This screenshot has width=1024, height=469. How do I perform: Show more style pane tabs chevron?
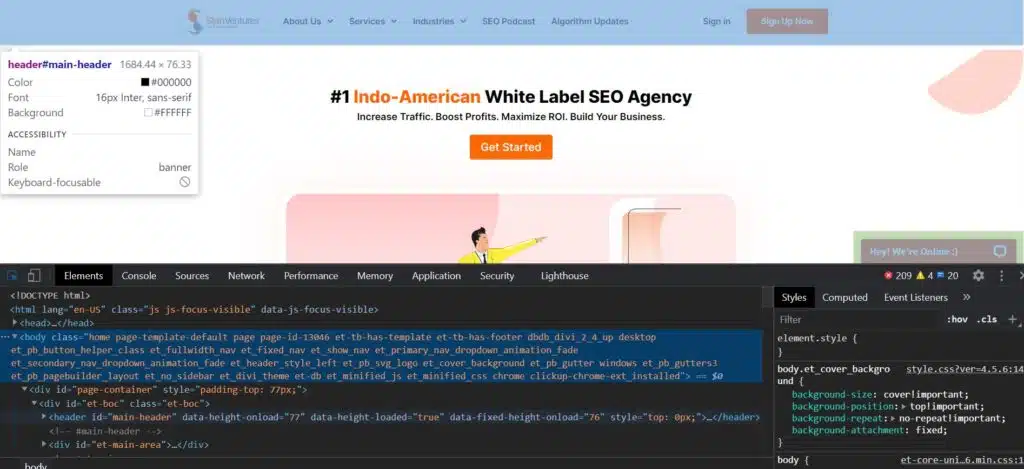pyautogui.click(x=967, y=297)
